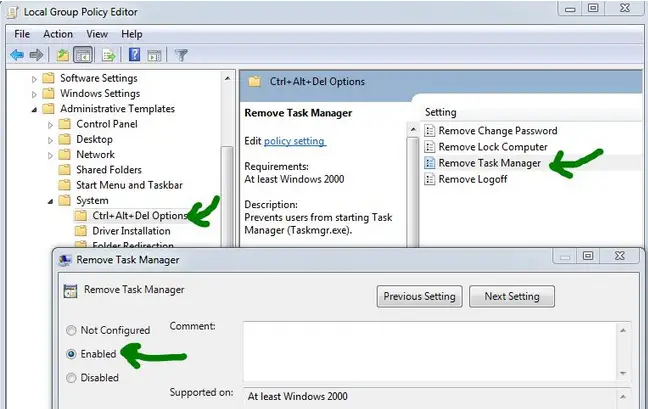The width and height of the screenshot is (648, 409).
Task: Click the Control Panel folder icon
Action: [x=64, y=124]
